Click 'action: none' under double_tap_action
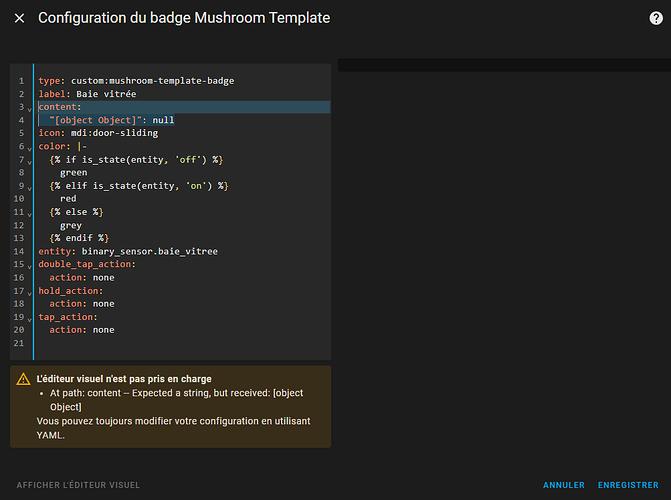 pyautogui.click(x=82, y=277)
